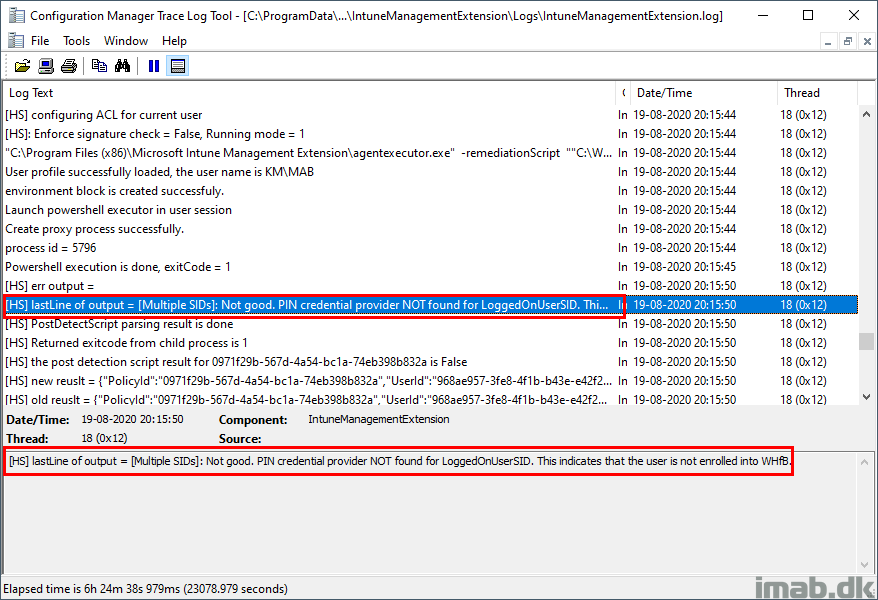Sort by the Thread column header
The height and width of the screenshot is (600, 878).
tap(817, 93)
